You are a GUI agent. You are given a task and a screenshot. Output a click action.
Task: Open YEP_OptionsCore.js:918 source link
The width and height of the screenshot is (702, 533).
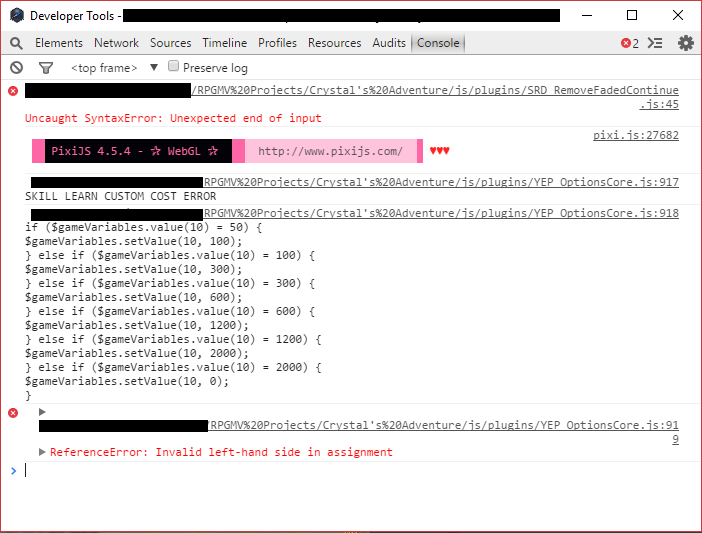pos(441,213)
